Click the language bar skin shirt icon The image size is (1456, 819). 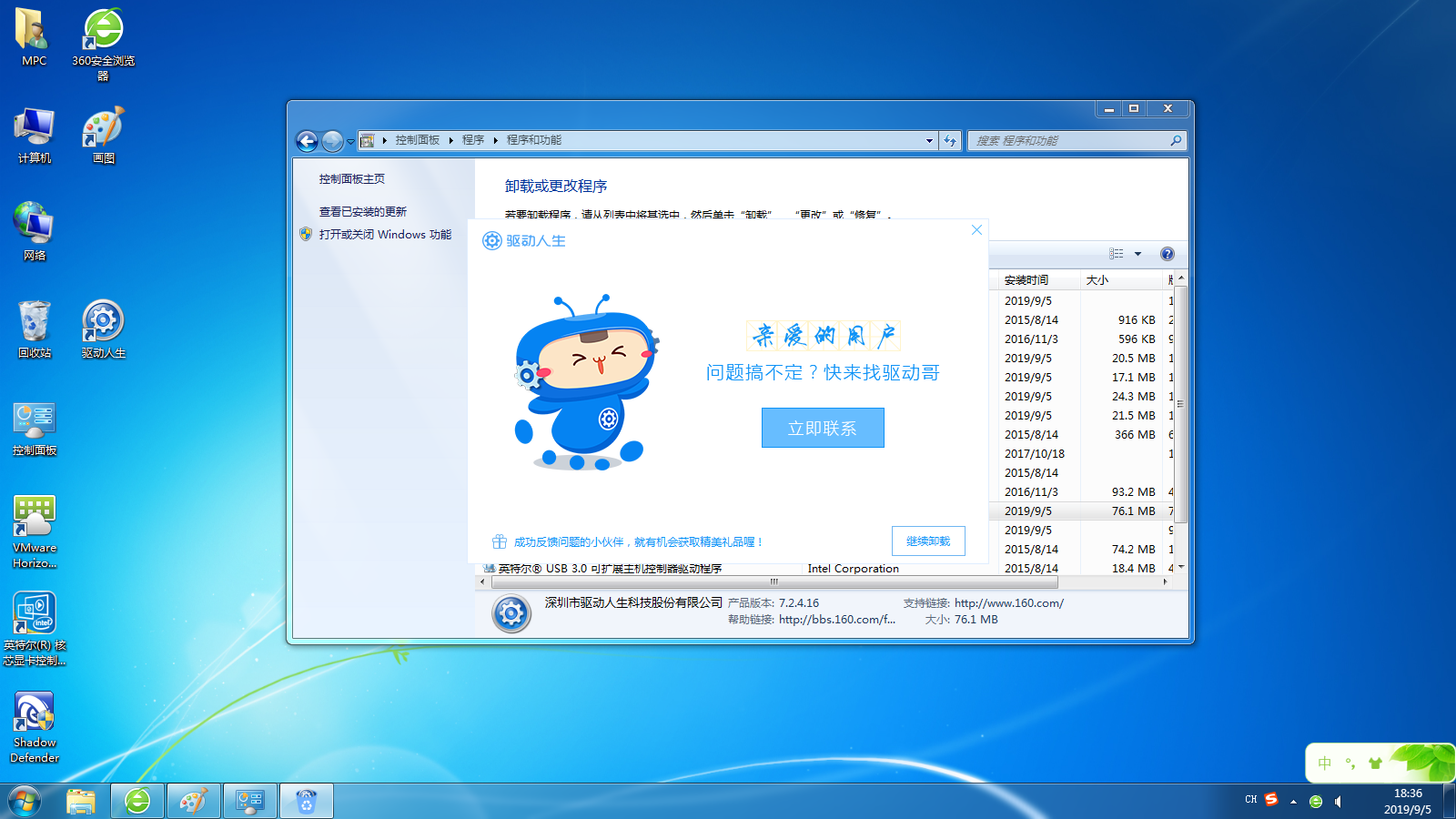click(1375, 763)
